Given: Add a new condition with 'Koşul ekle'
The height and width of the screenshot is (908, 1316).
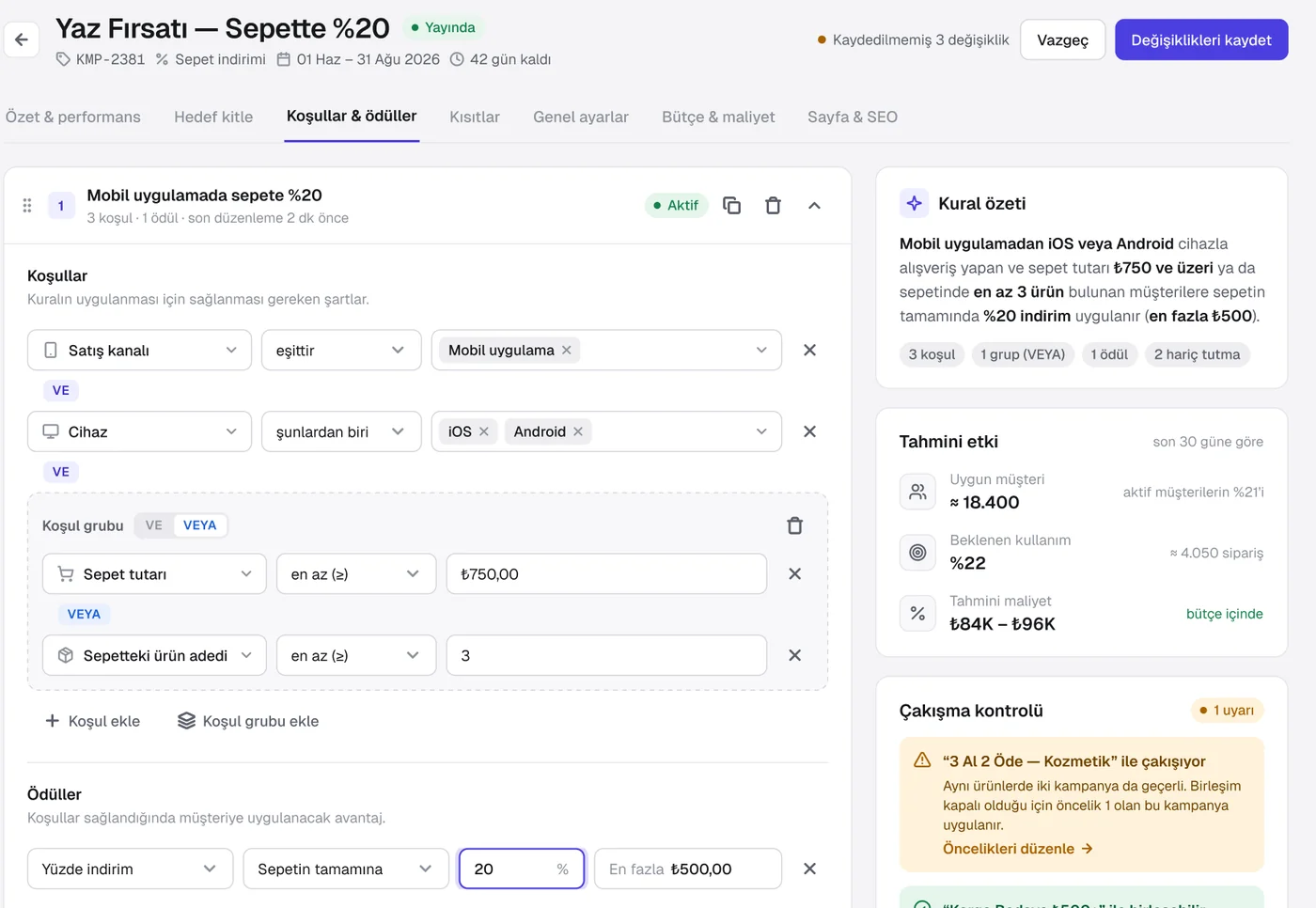Looking at the screenshot, I should point(92,721).
